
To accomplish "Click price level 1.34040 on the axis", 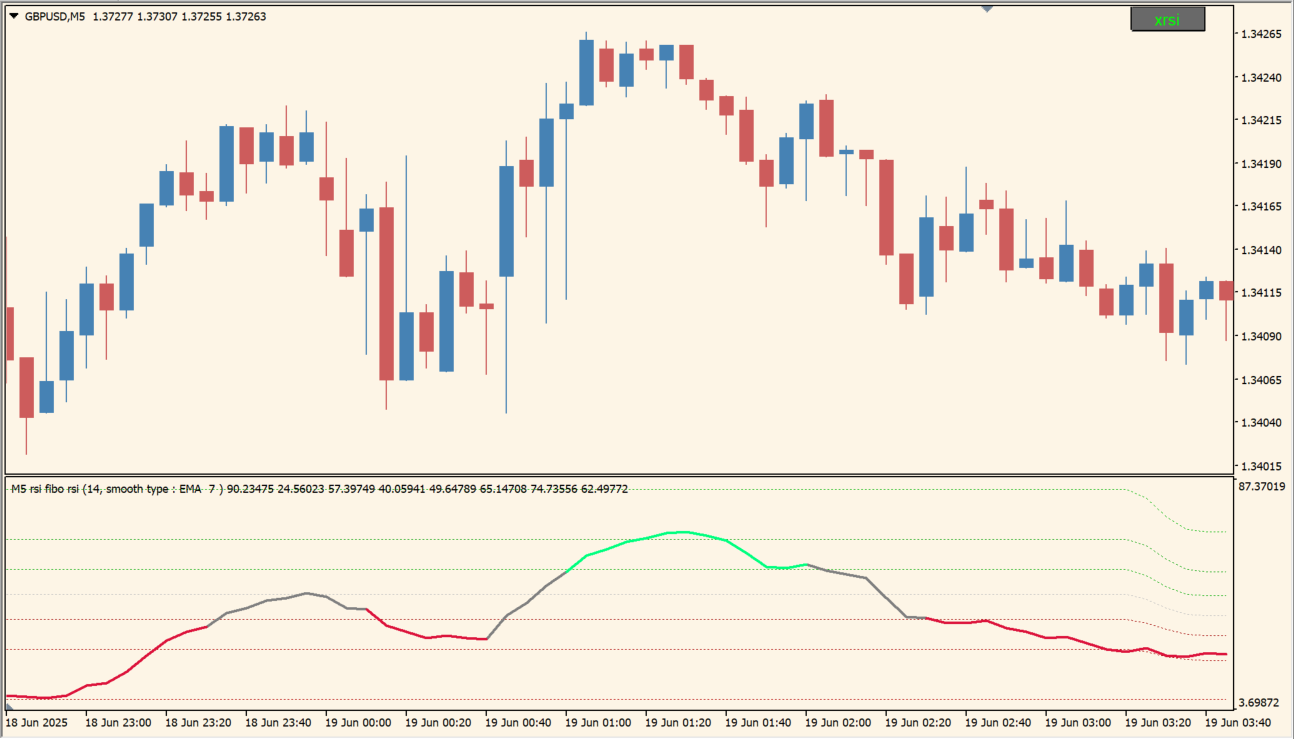I will 1260,422.
